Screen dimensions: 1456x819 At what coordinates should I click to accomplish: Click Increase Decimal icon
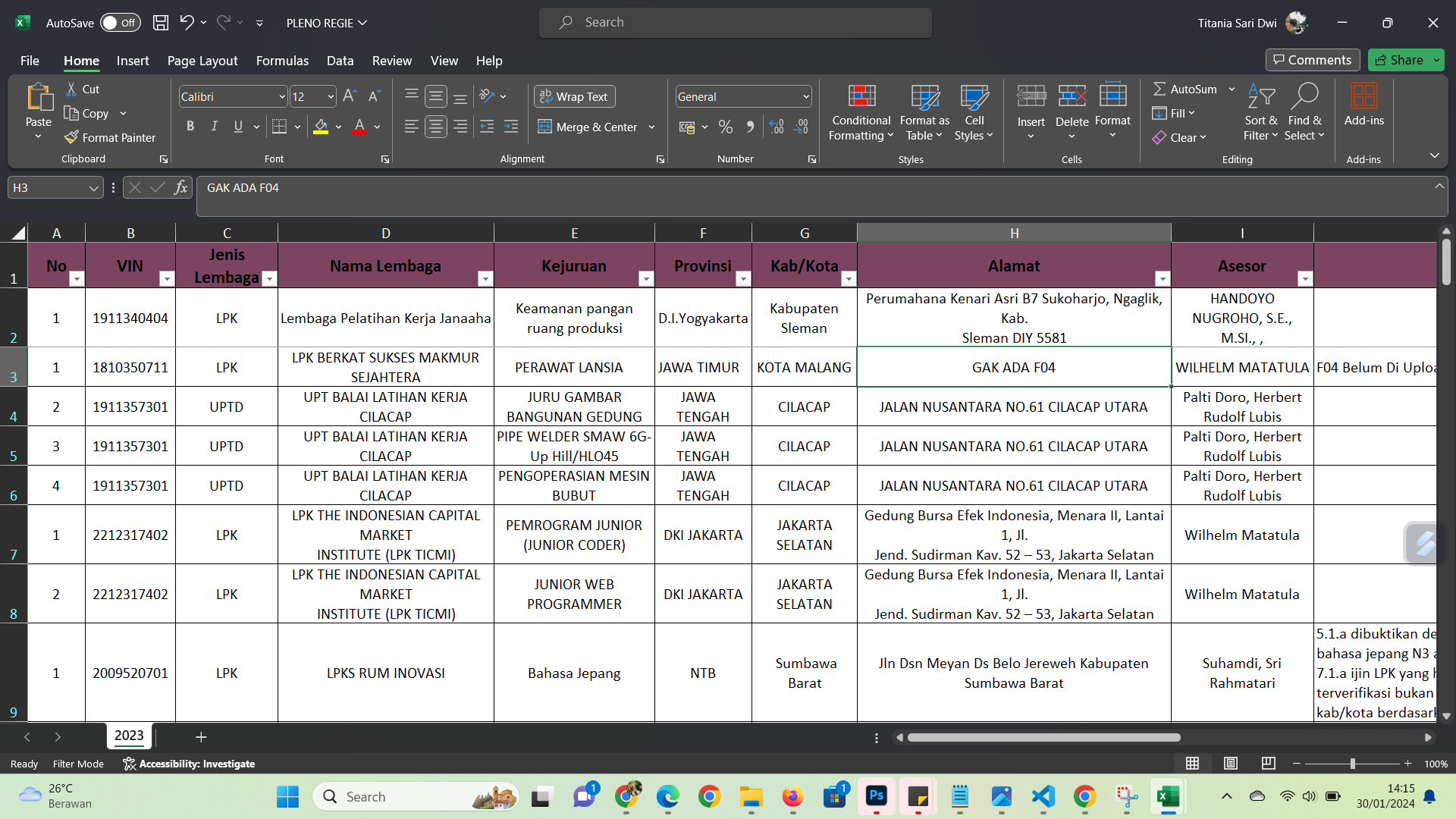tap(777, 127)
